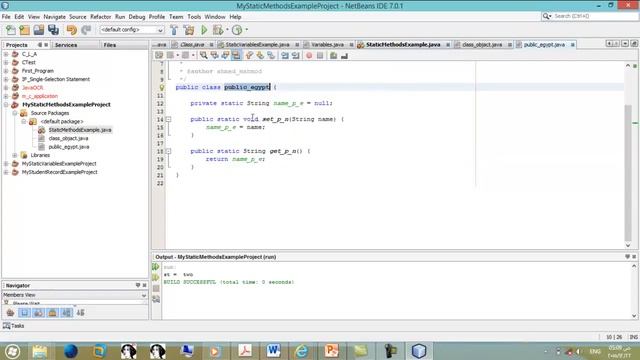Open the class_object.java editor tab

pyautogui.click(x=482, y=44)
